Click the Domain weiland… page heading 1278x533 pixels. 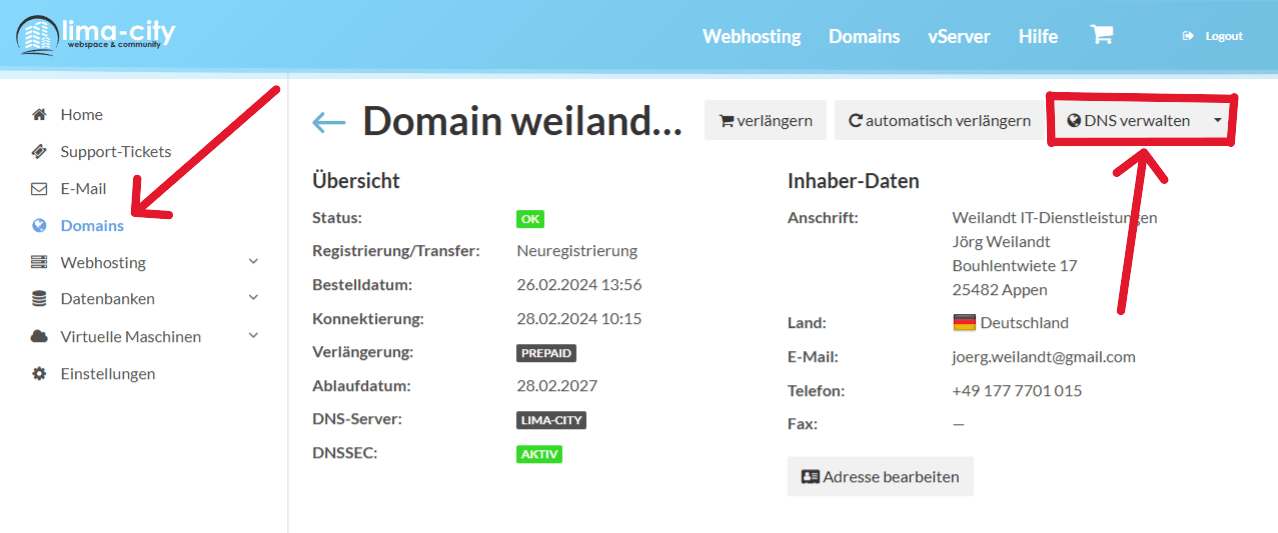(x=522, y=122)
